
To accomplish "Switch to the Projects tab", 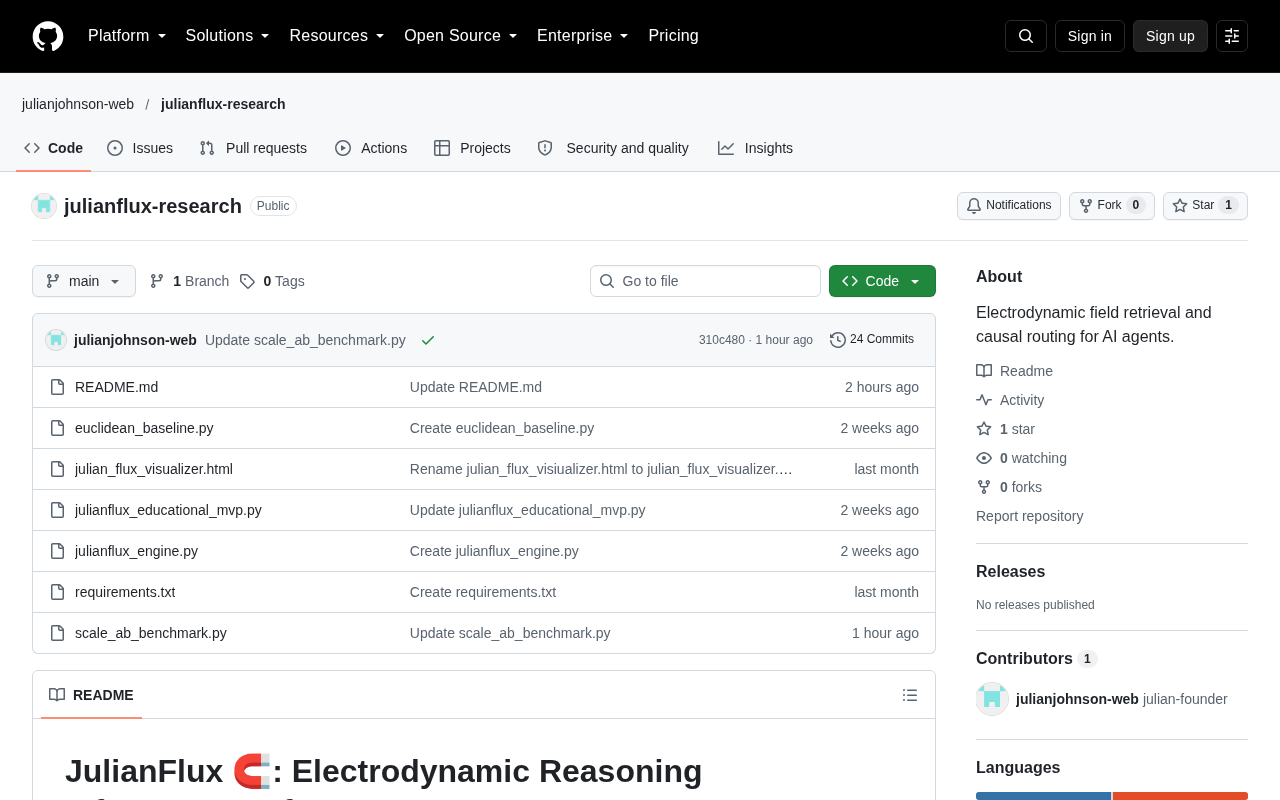I will [472, 148].
